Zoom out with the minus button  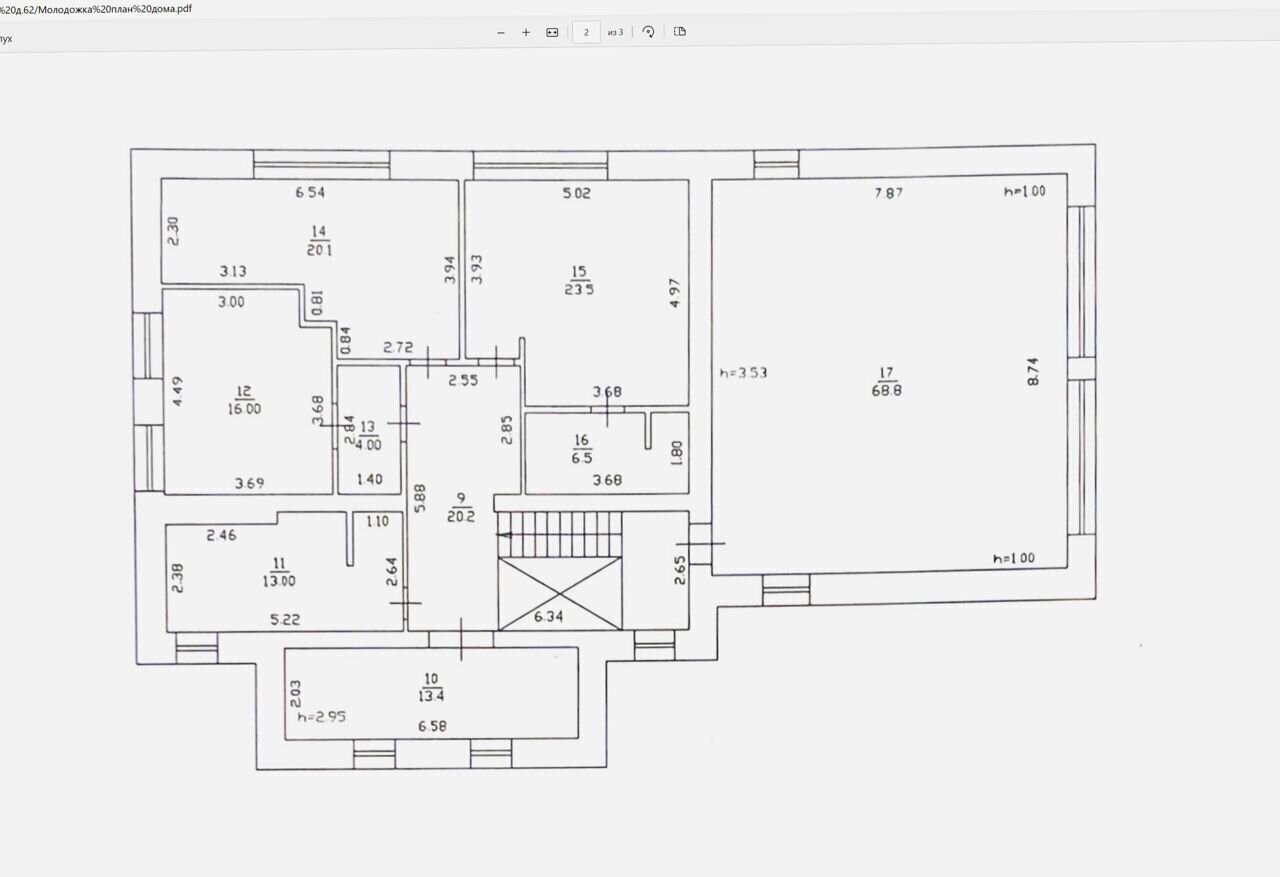(501, 32)
